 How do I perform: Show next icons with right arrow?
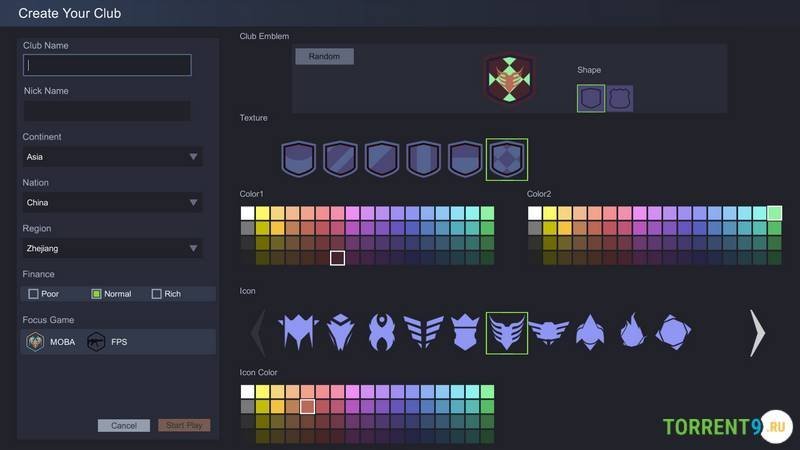pyautogui.click(x=757, y=333)
